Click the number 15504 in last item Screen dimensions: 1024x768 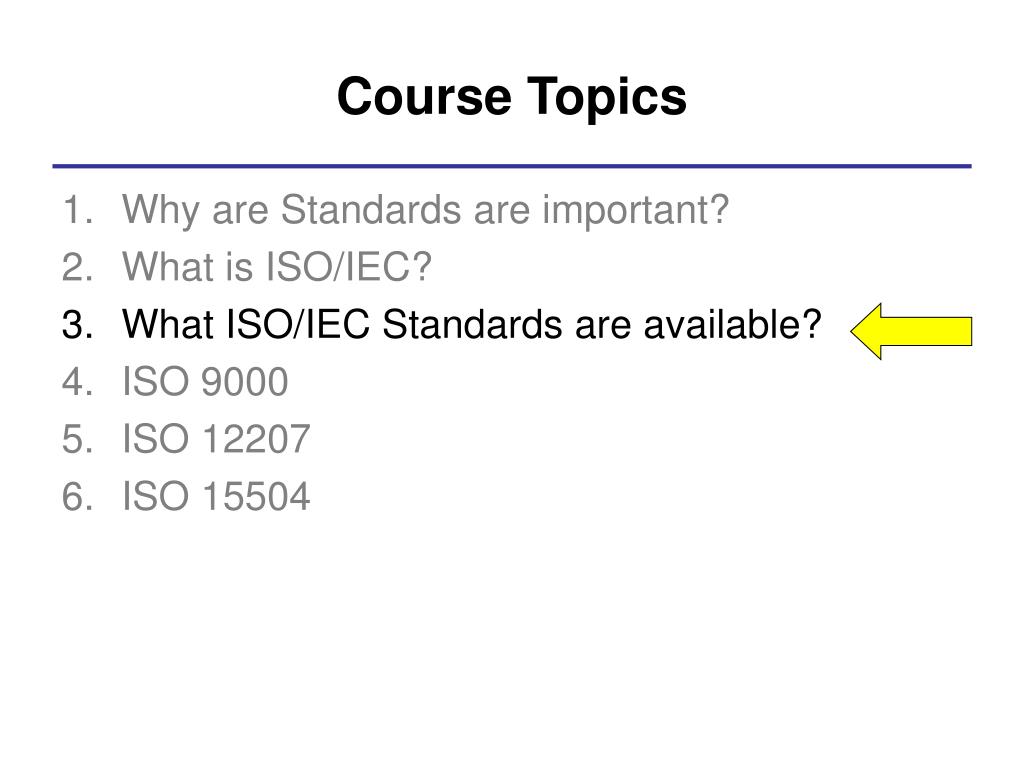256,496
